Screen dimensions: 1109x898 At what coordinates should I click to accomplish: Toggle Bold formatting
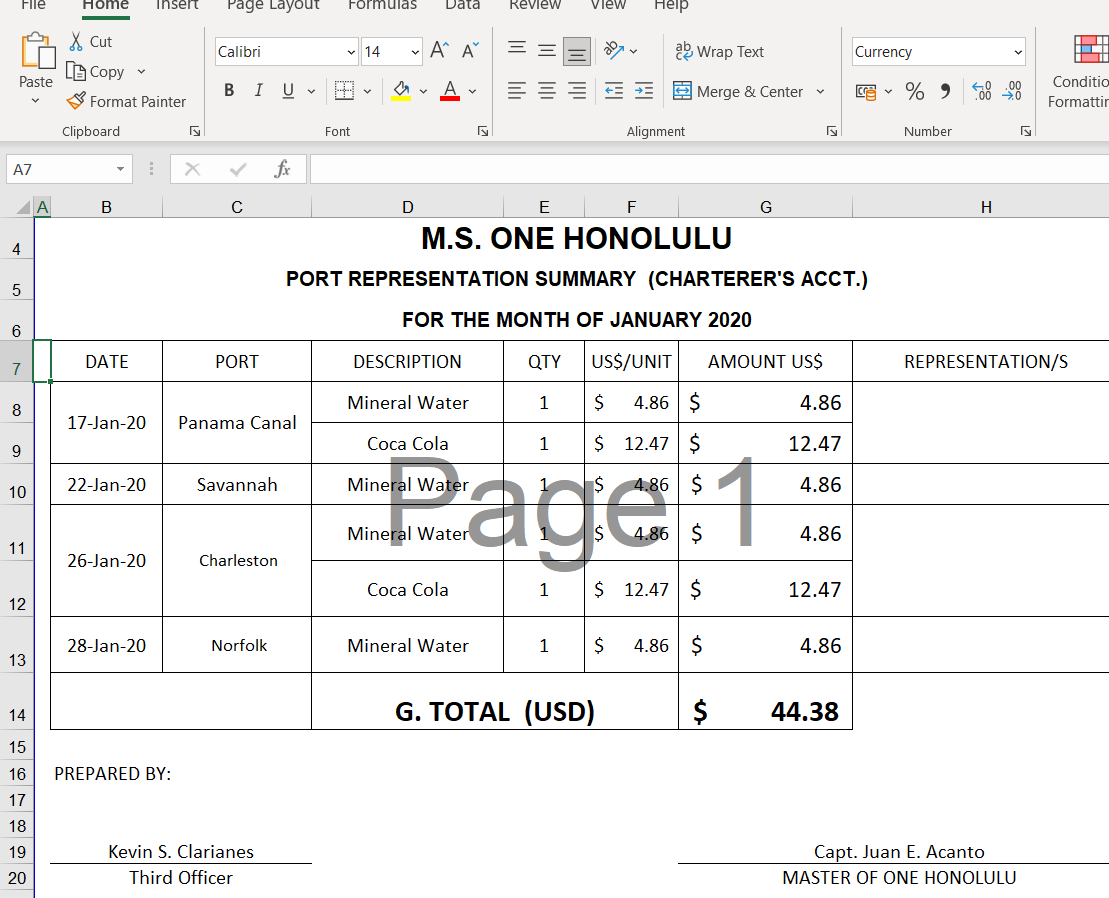click(x=229, y=91)
